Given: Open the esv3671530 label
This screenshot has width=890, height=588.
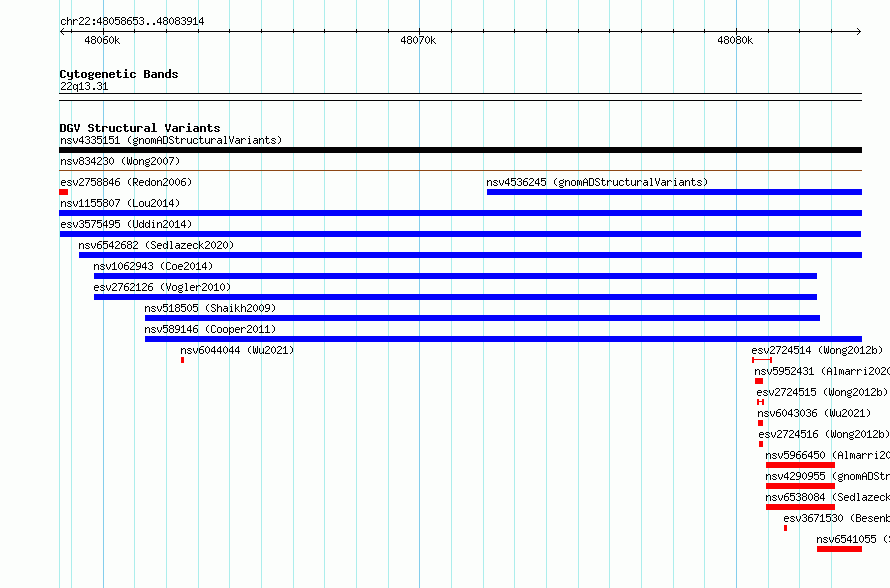Looking at the screenshot, I should click(x=837, y=518).
